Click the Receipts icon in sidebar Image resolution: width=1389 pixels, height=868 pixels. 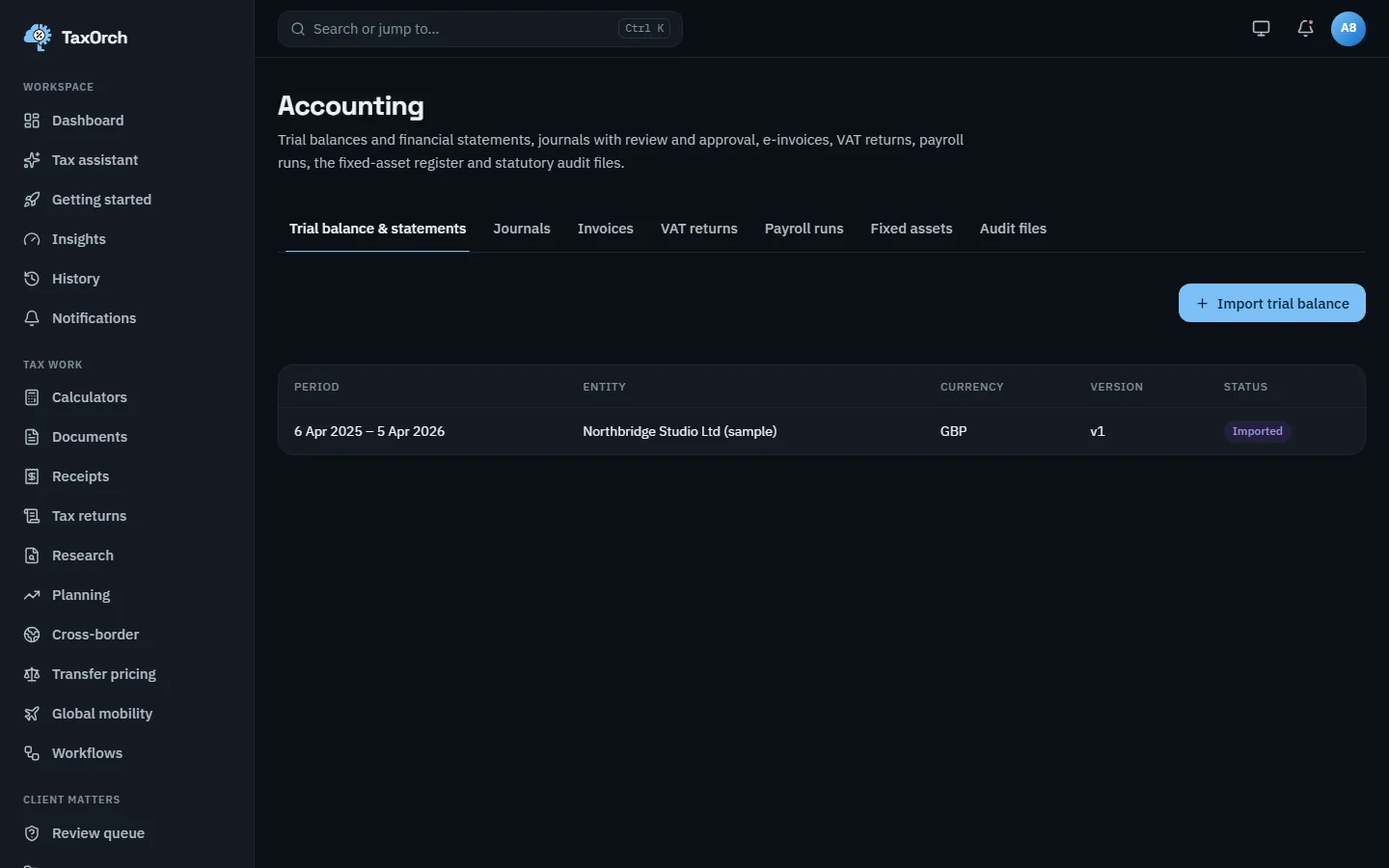click(32, 476)
